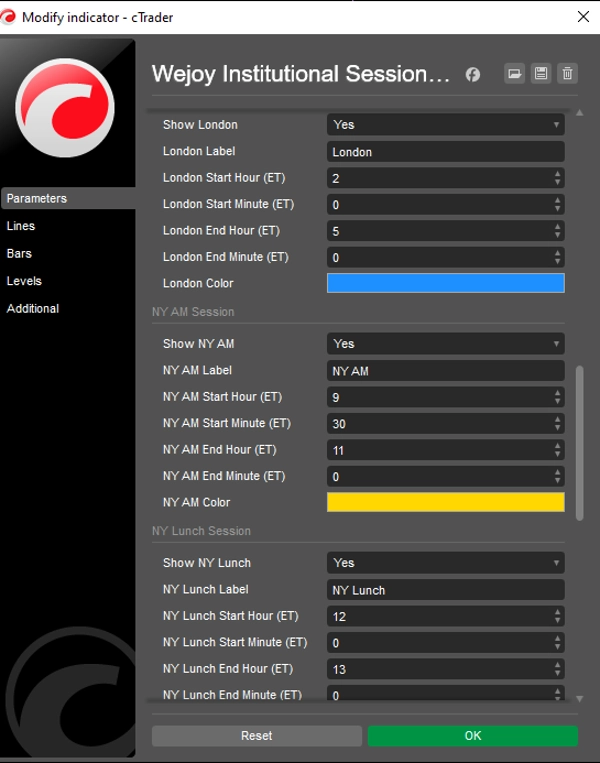Click the yellow NY AM Color swatch
Viewport: 600px width, 763px height.
coord(445,502)
